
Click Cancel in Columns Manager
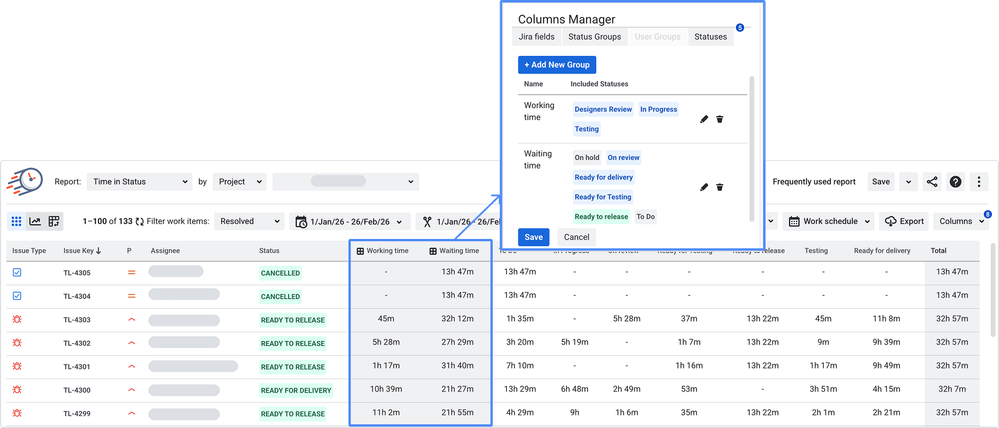click(577, 237)
